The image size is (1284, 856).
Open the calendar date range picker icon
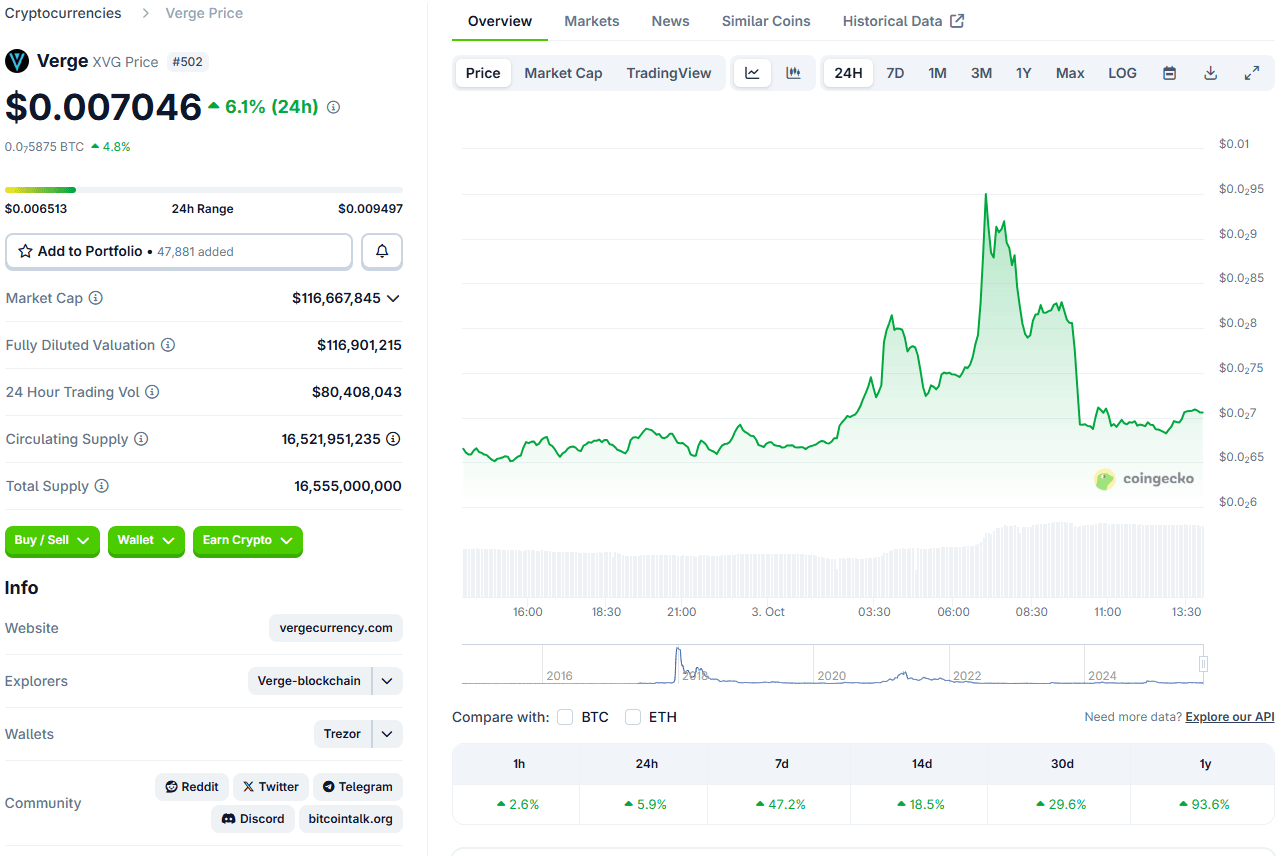tap(1169, 73)
